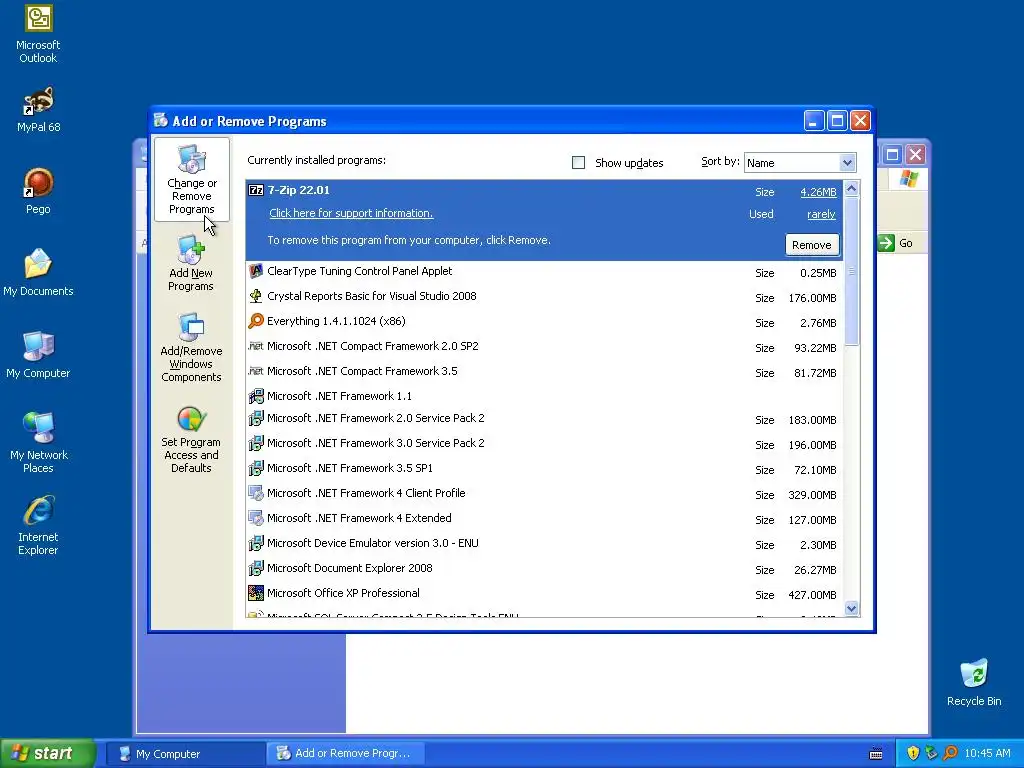The width and height of the screenshot is (1024, 768).
Task: Select ClearType Tuning Control Panel Applet entry
Action: click(544, 272)
